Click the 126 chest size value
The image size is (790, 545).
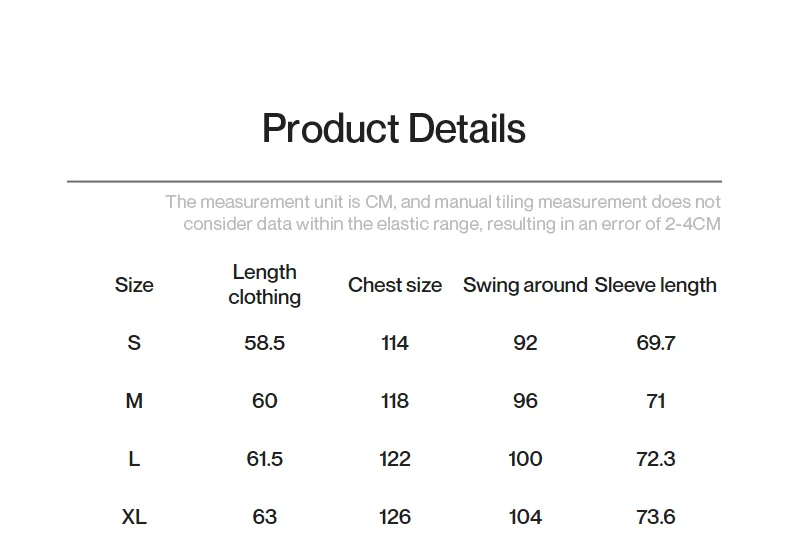coord(394,517)
